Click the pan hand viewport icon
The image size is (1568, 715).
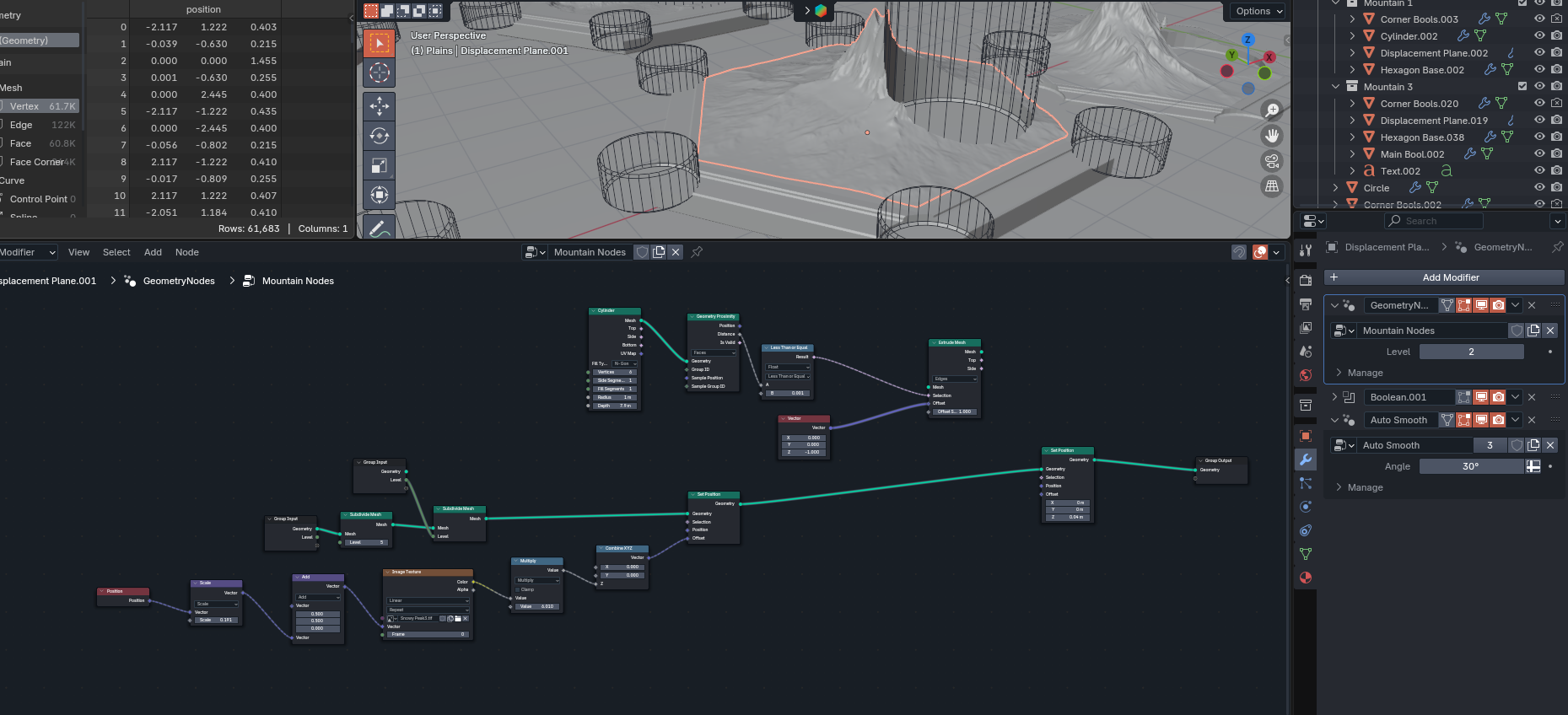coord(1272,136)
